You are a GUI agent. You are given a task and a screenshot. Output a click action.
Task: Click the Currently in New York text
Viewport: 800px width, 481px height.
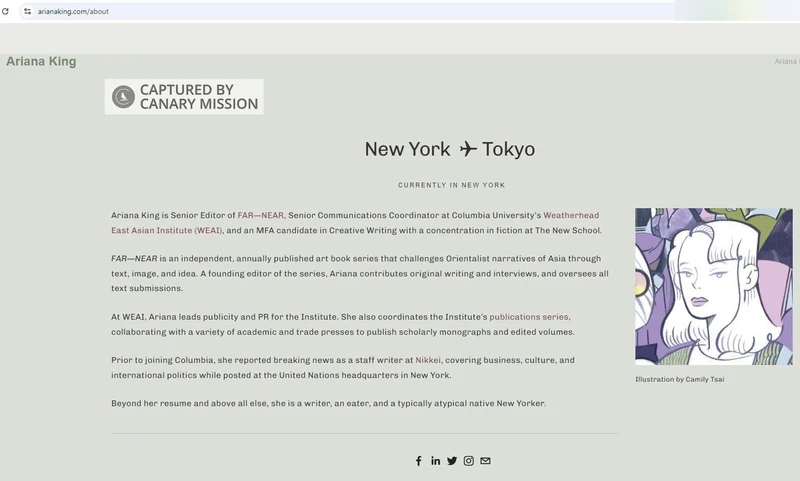click(451, 185)
